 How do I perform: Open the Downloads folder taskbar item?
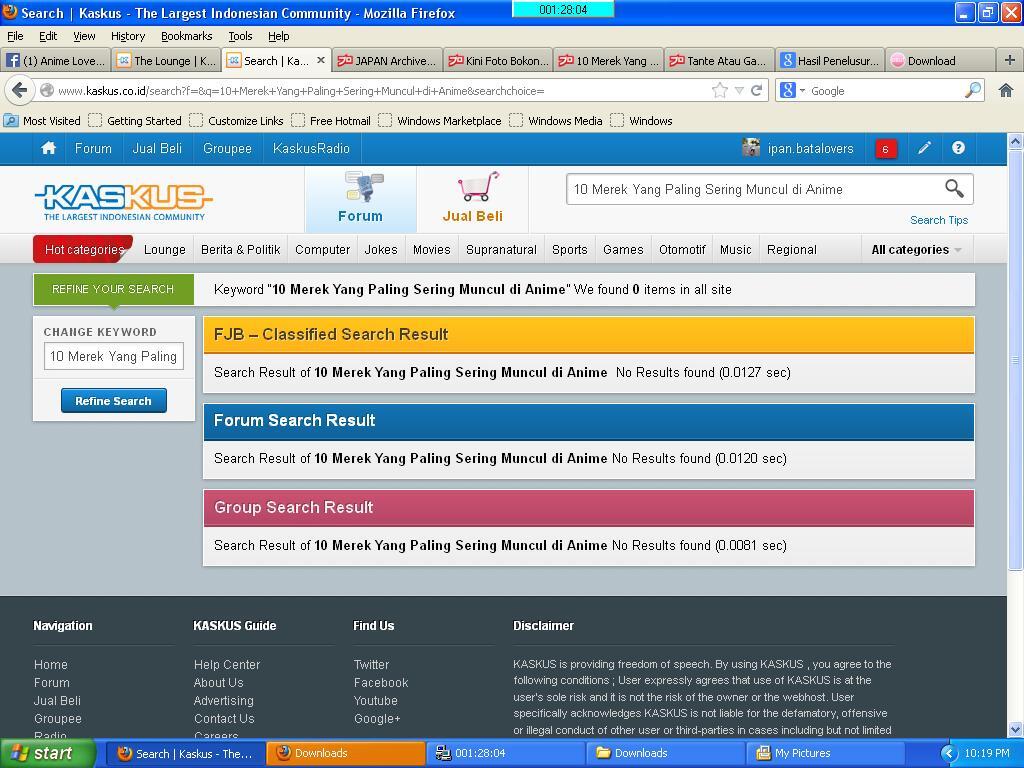(665, 754)
